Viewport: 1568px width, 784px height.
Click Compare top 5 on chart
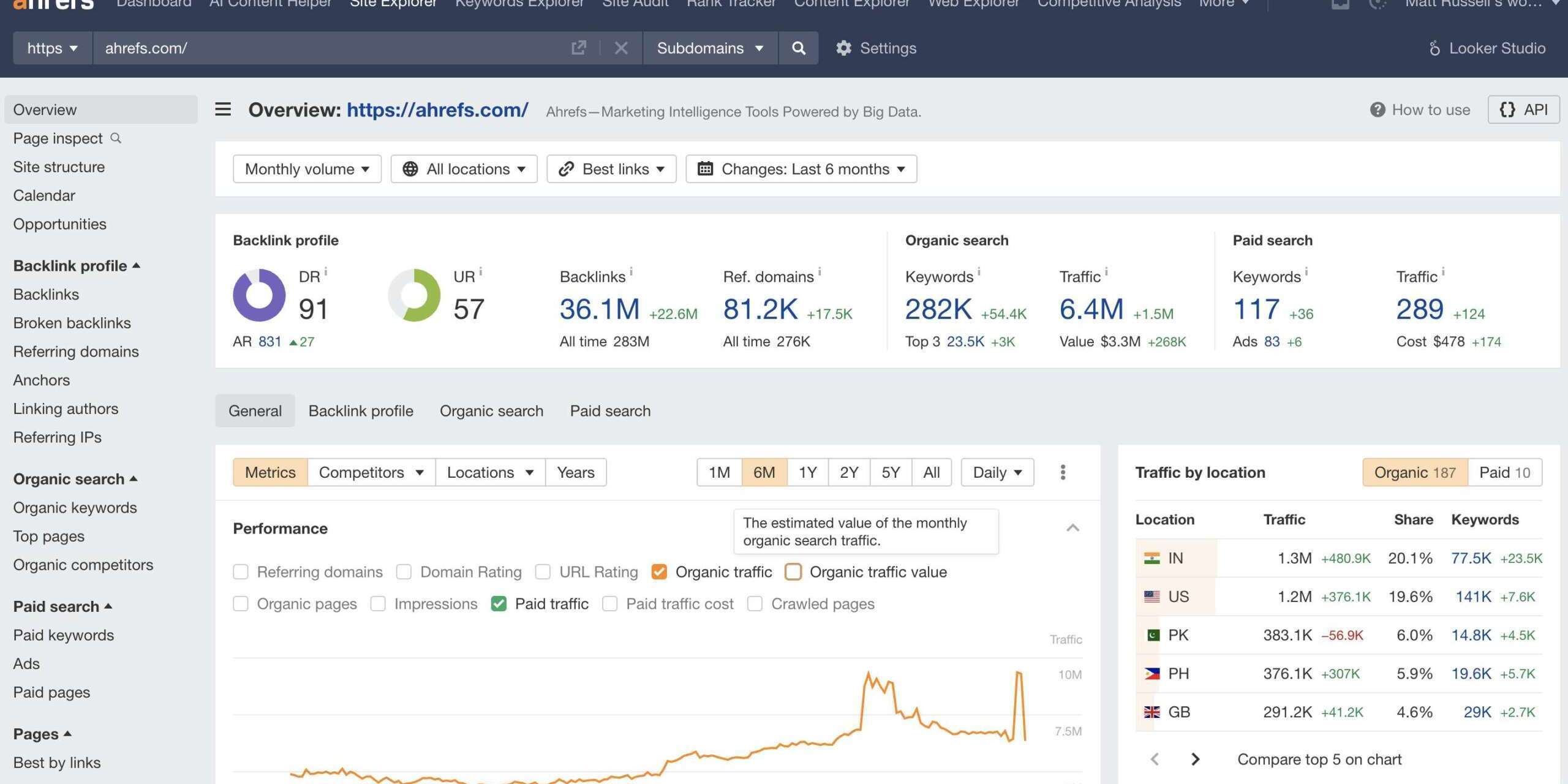1319,759
